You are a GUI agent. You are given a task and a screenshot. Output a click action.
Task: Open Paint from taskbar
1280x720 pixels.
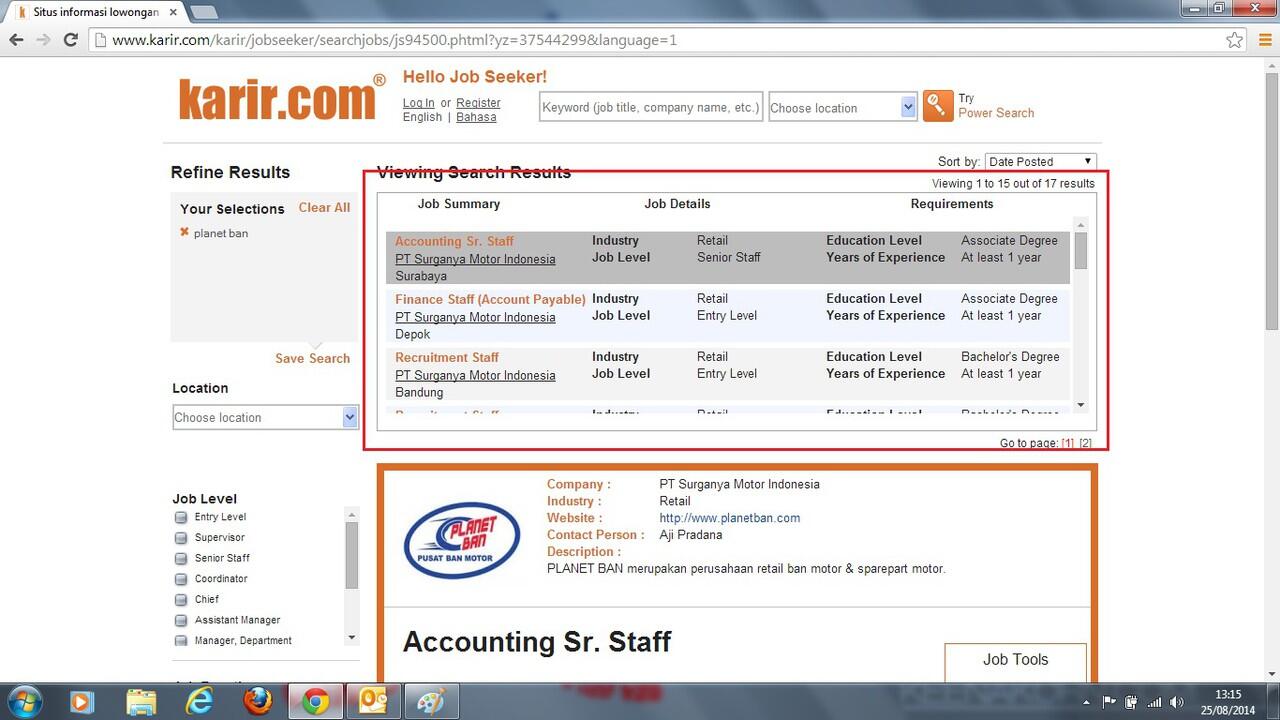pos(431,702)
